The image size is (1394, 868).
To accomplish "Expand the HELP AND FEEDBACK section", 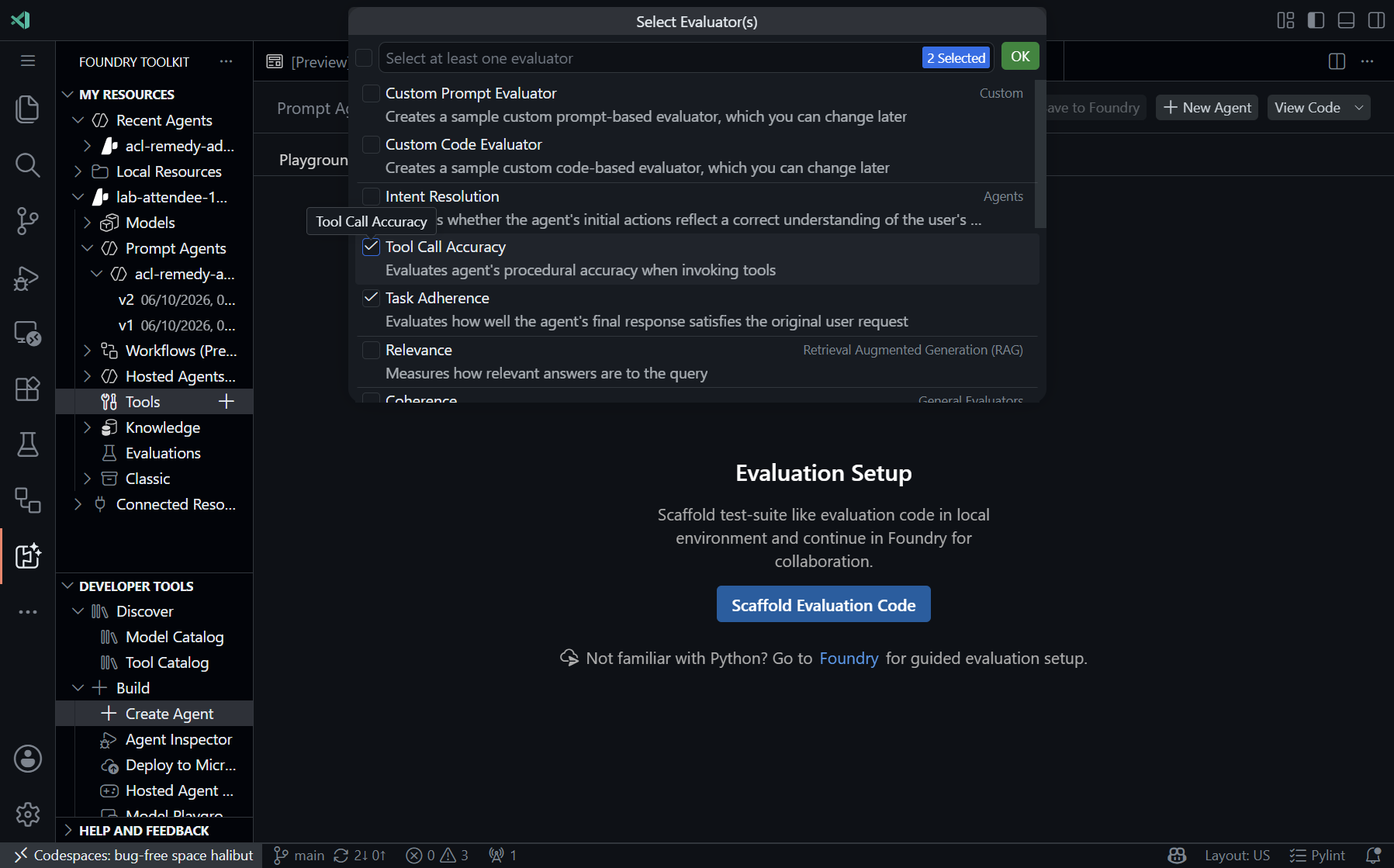I will 68,830.
